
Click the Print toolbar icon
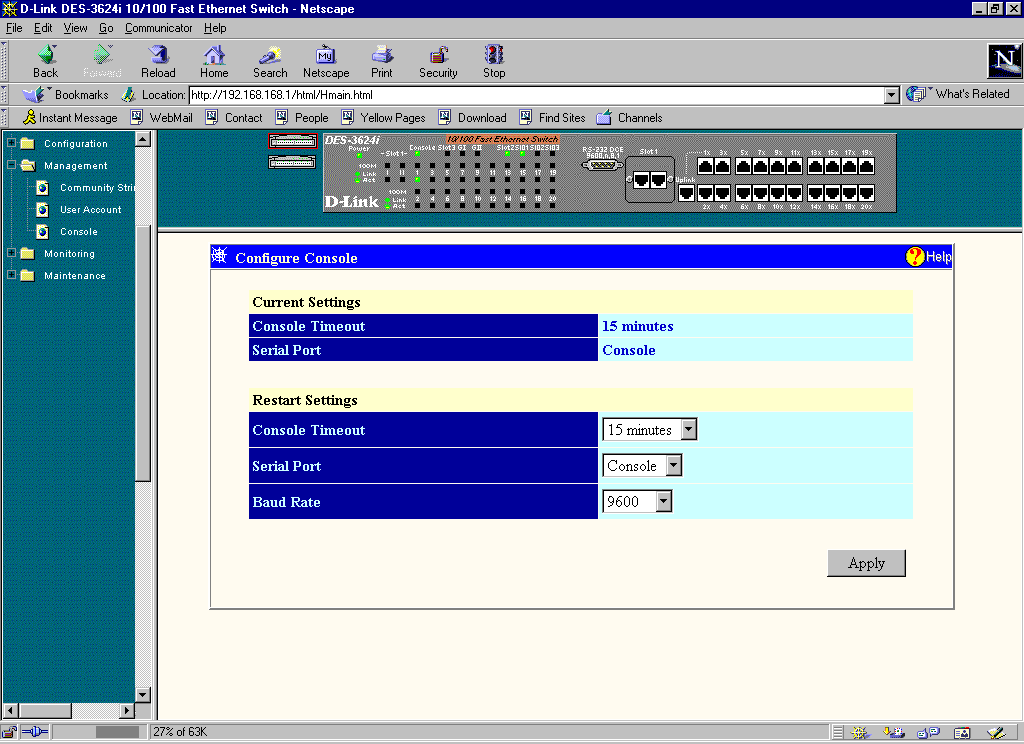[382, 60]
